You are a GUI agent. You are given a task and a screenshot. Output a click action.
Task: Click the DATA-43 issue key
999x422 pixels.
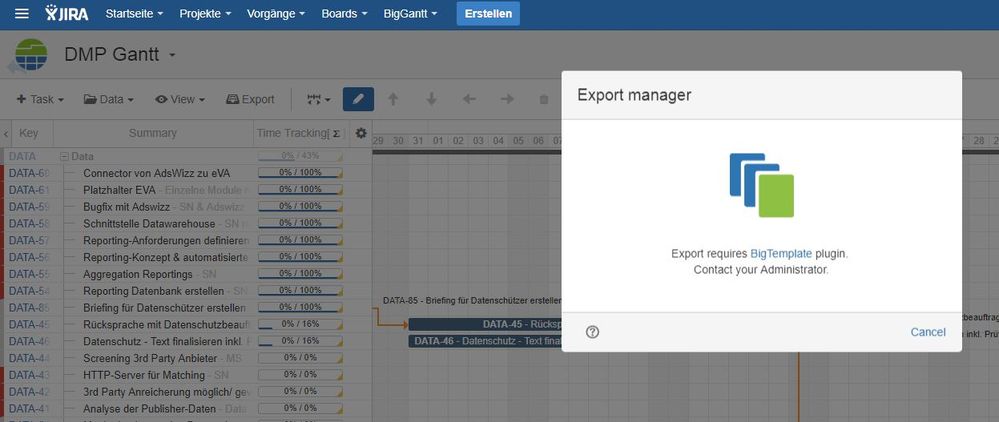(29, 375)
